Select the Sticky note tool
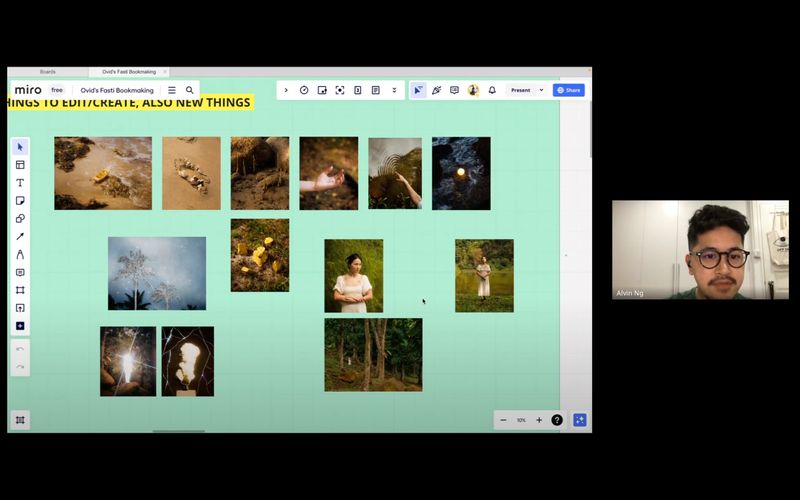Viewport: 800px width, 500px height. click(20, 201)
